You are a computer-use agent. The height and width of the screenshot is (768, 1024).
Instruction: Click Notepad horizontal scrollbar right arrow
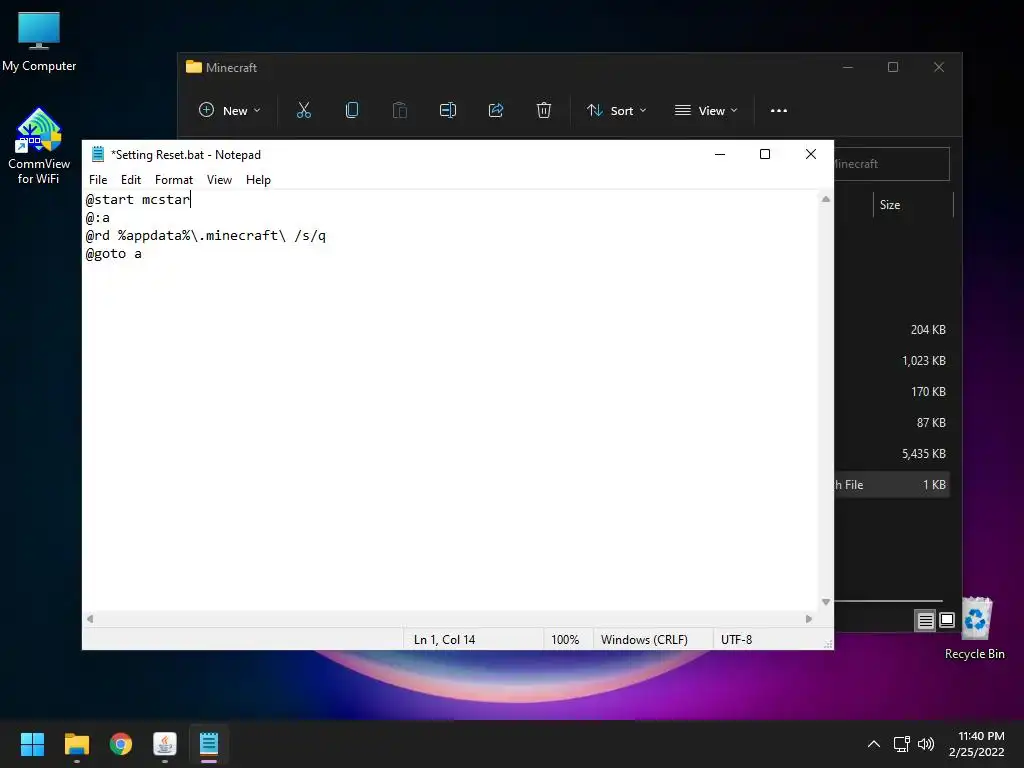click(x=808, y=618)
